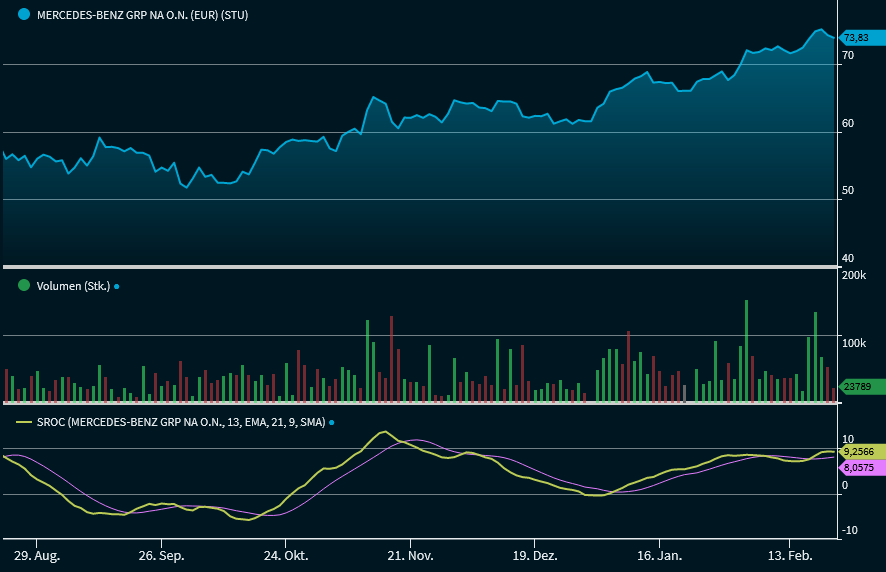The height and width of the screenshot is (572, 886).
Task: Click the green circle beside Volumen label
Action: click(24, 285)
